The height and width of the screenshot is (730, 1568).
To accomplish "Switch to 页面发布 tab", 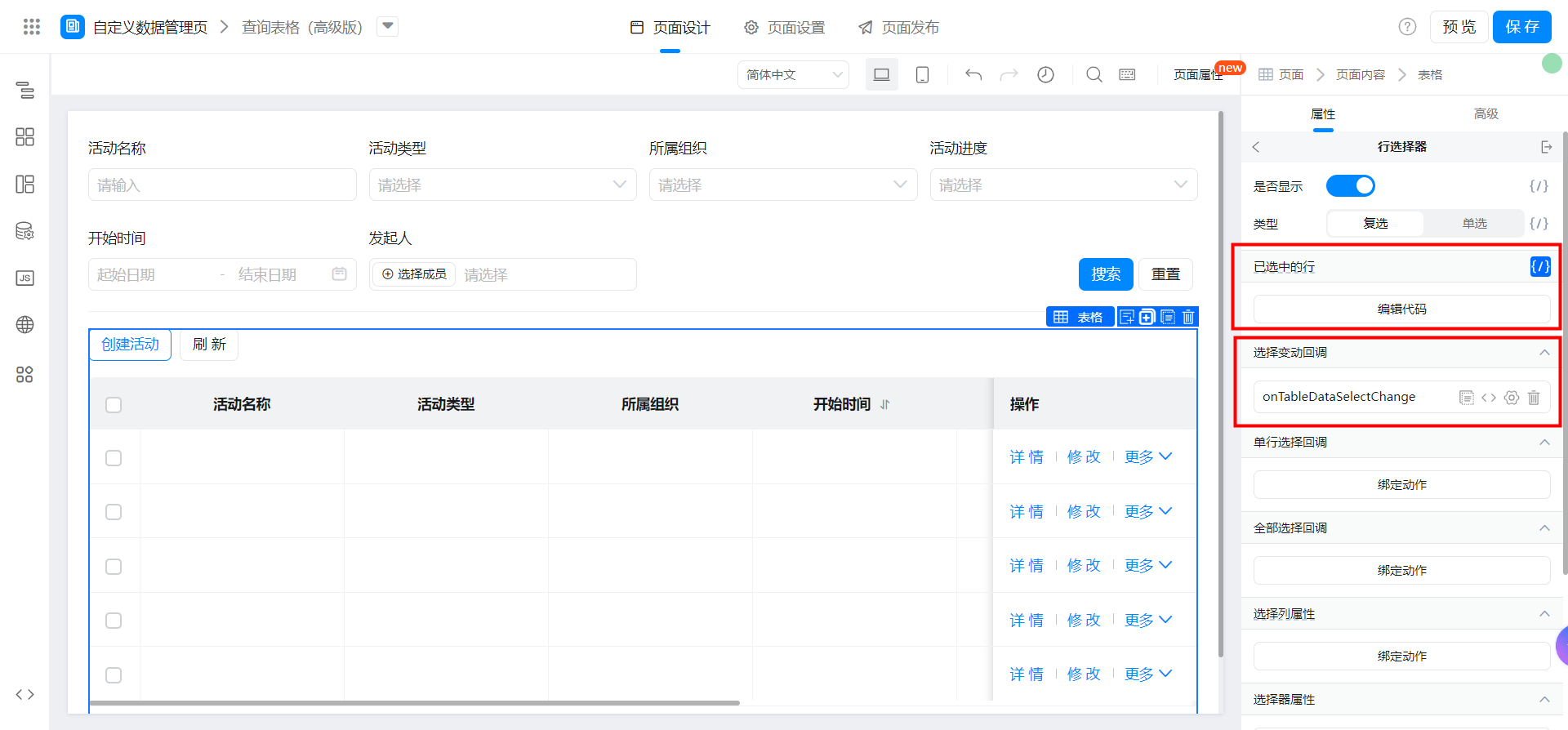I will pyautogui.click(x=898, y=28).
